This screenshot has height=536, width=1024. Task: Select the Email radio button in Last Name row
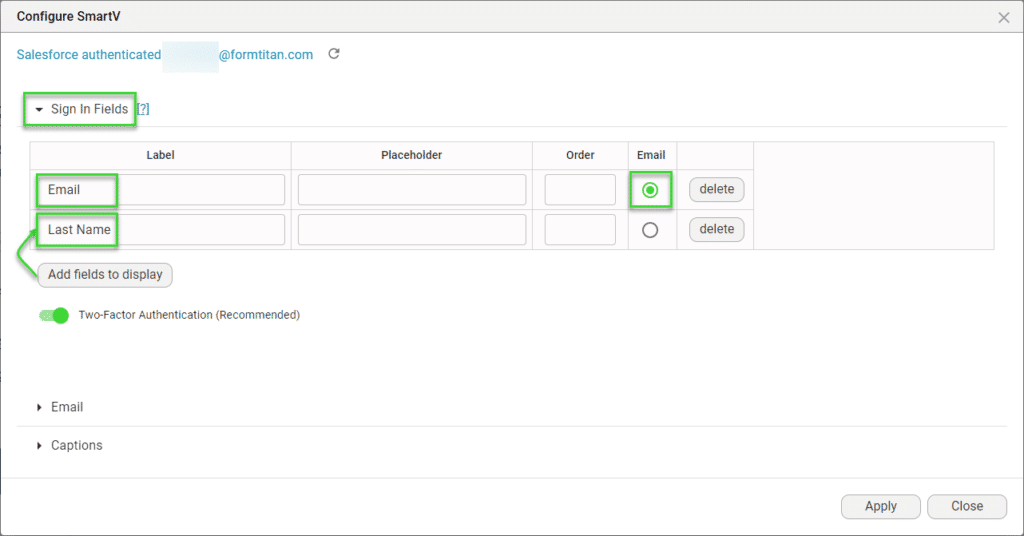pyautogui.click(x=650, y=230)
